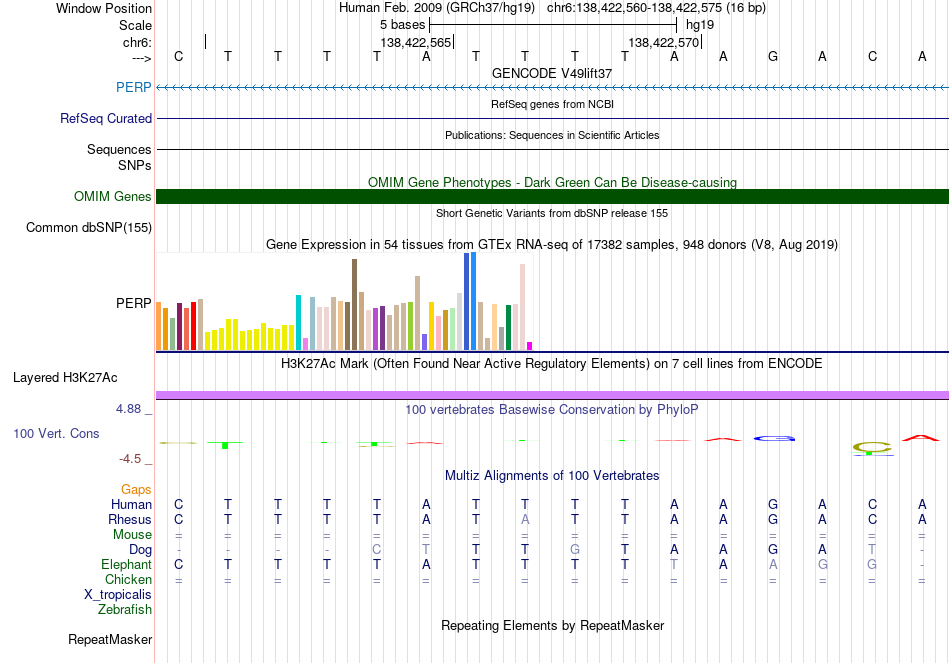Click the brown GTEx expression bar
This screenshot has width=950, height=663.
click(x=354, y=304)
